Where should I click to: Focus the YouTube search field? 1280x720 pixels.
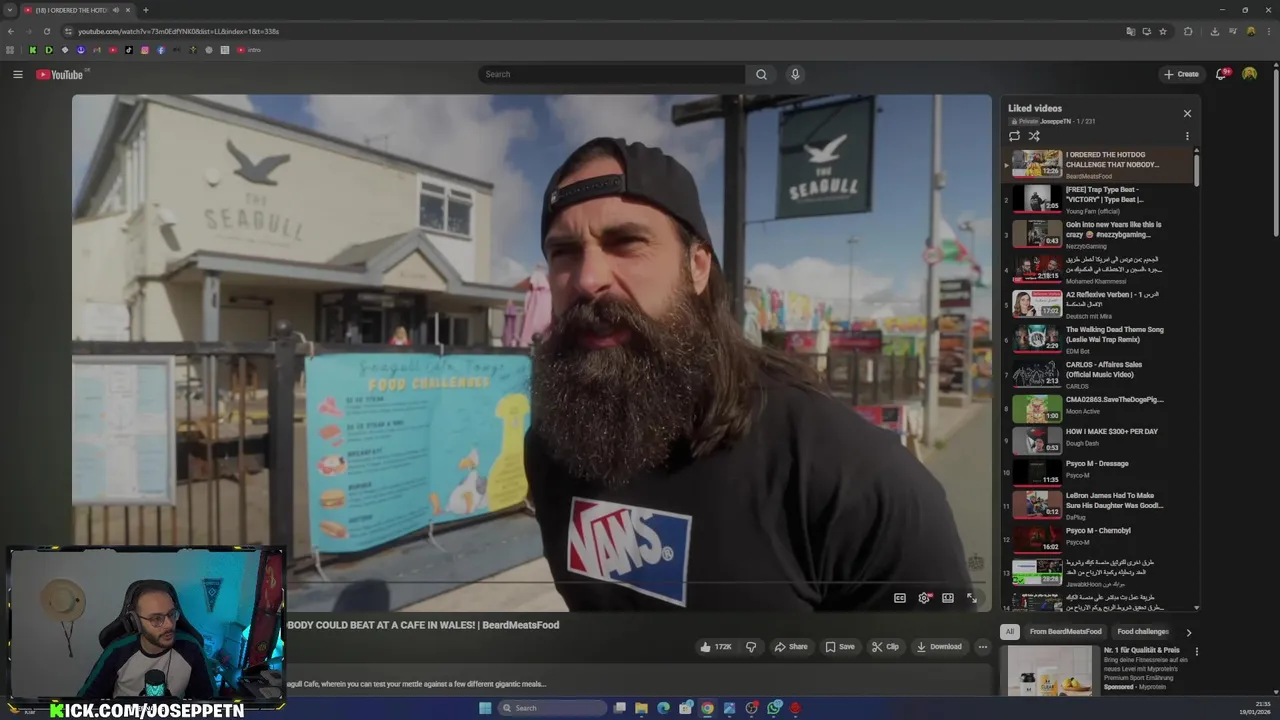(x=612, y=74)
